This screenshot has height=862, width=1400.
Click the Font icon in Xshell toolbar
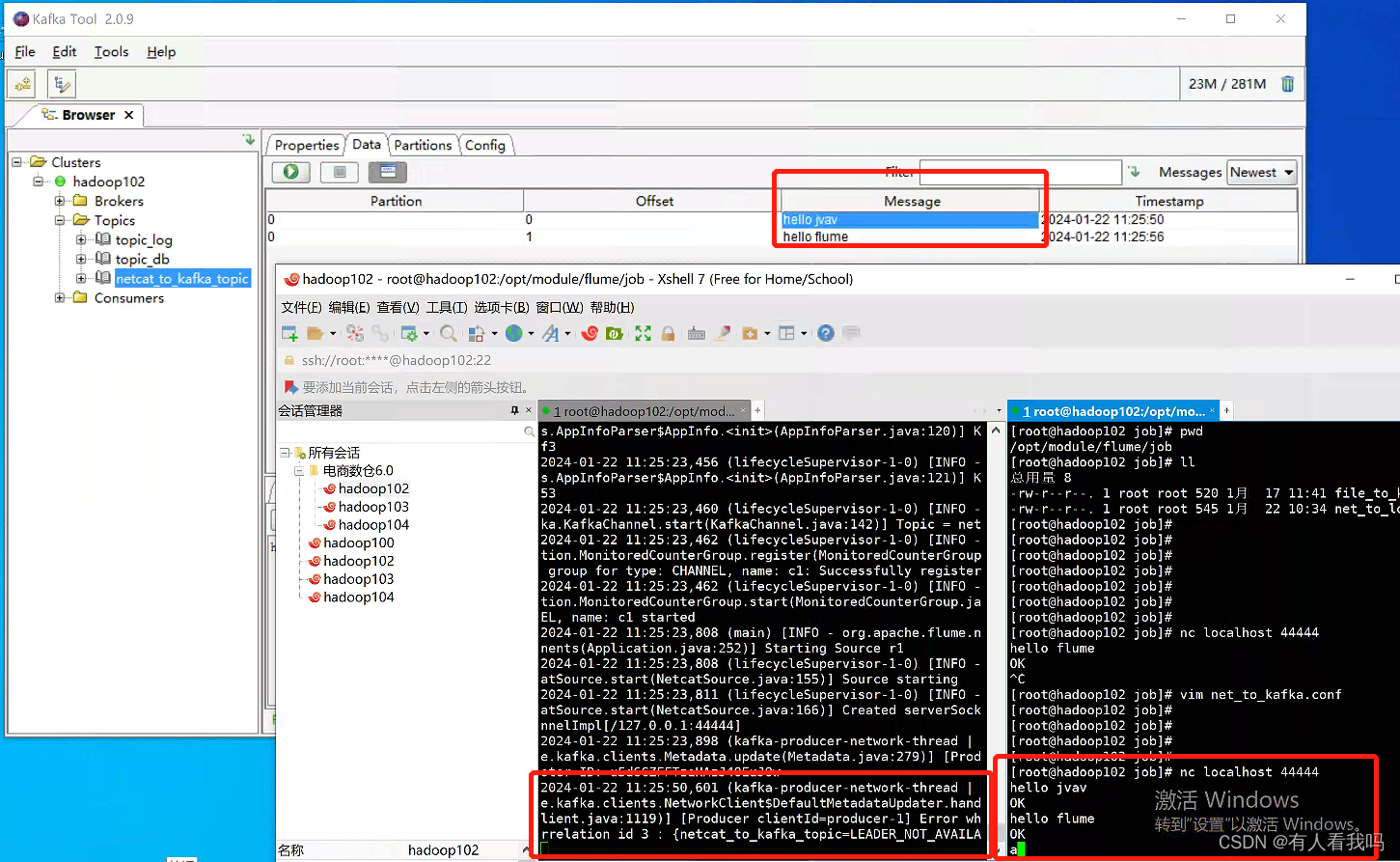(x=551, y=333)
